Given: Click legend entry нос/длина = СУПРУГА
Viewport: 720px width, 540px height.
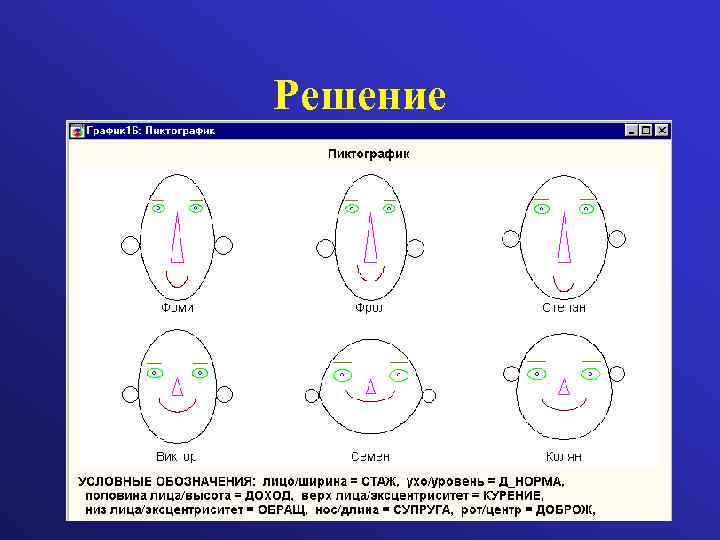Looking at the screenshot, I should (x=384, y=510).
